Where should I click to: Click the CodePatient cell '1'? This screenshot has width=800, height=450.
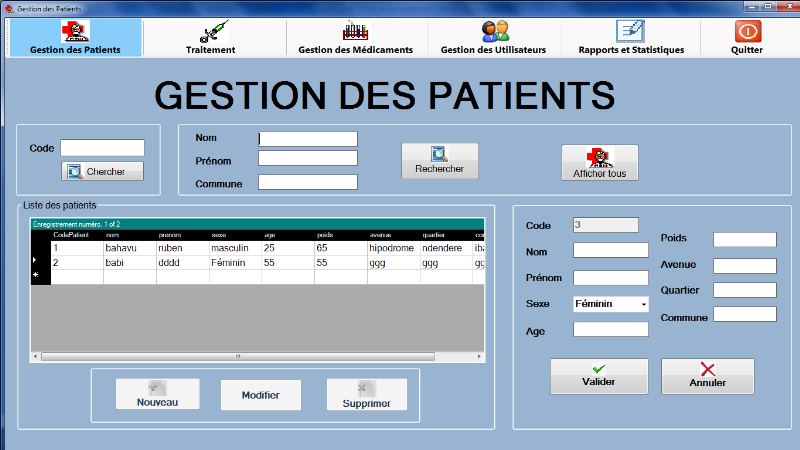point(77,248)
